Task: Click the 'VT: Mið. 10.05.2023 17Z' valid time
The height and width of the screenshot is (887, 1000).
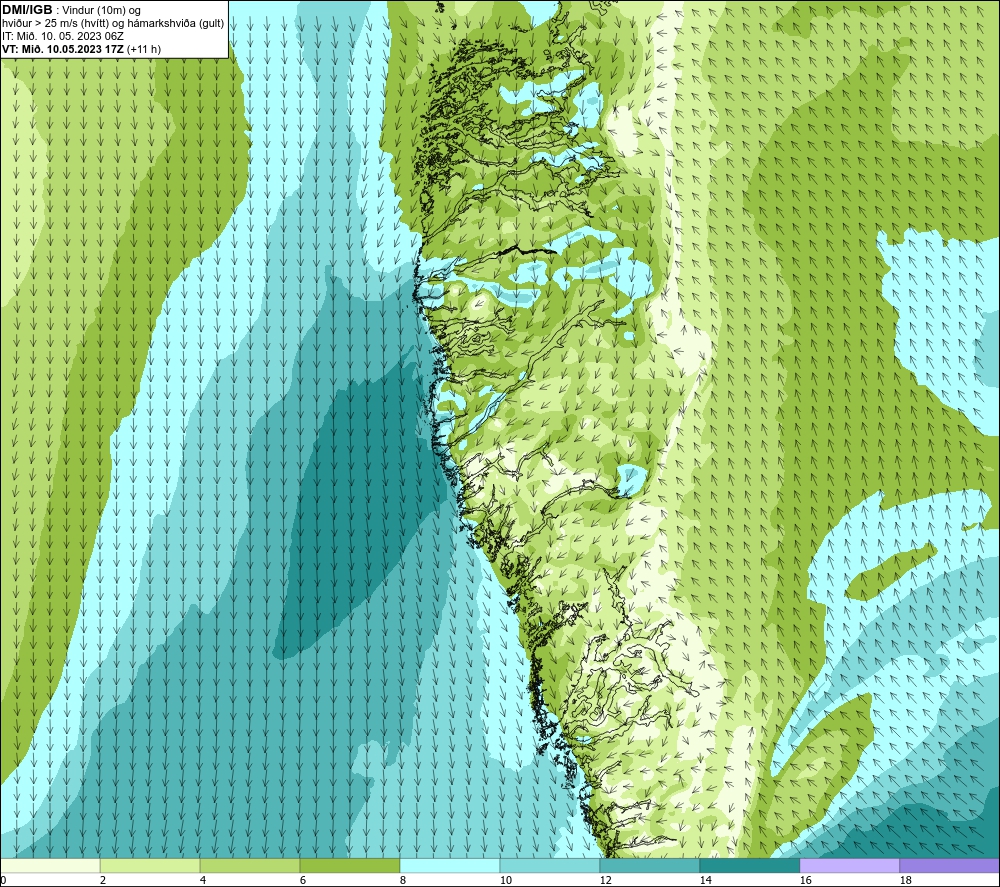Action: pyautogui.click(x=63, y=49)
